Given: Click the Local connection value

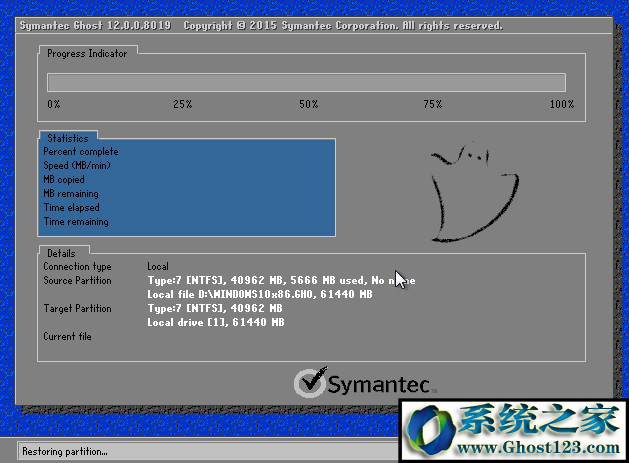Looking at the screenshot, I should point(158,266).
